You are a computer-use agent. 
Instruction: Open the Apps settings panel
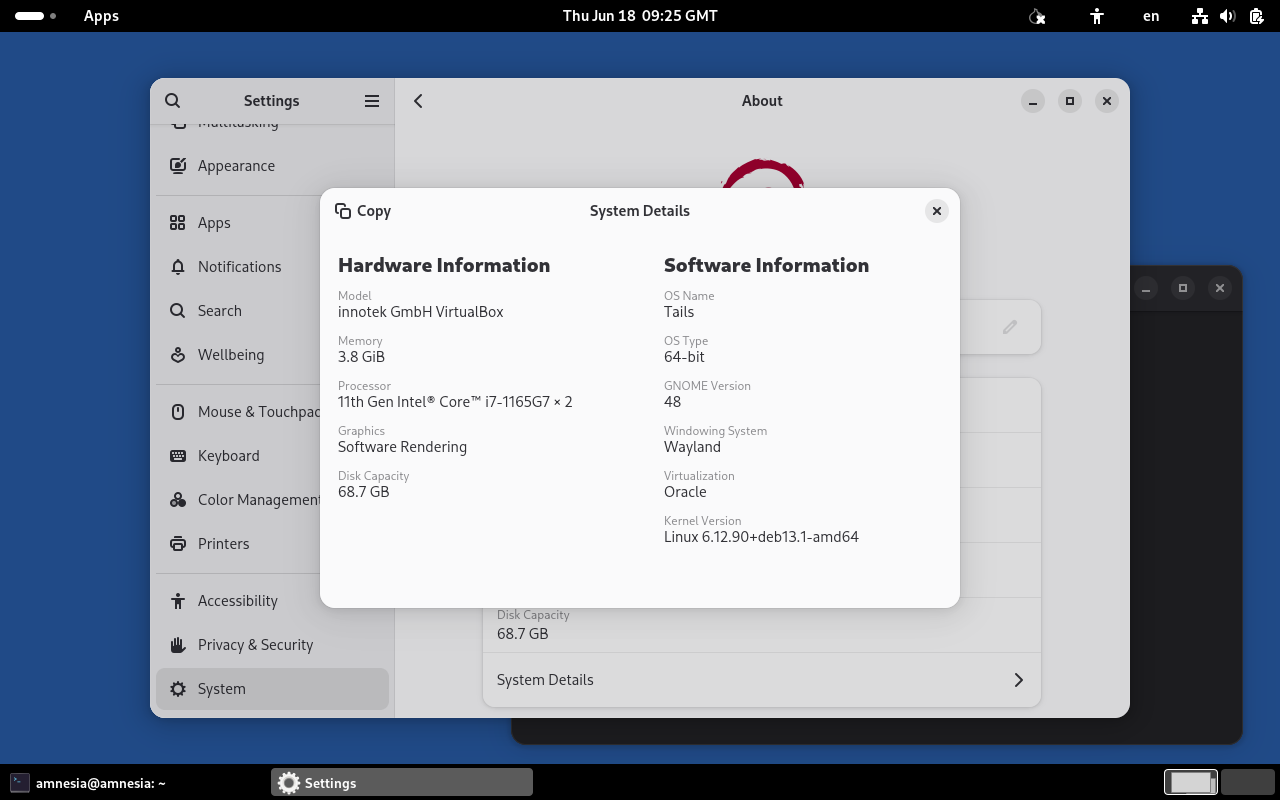click(x=272, y=223)
